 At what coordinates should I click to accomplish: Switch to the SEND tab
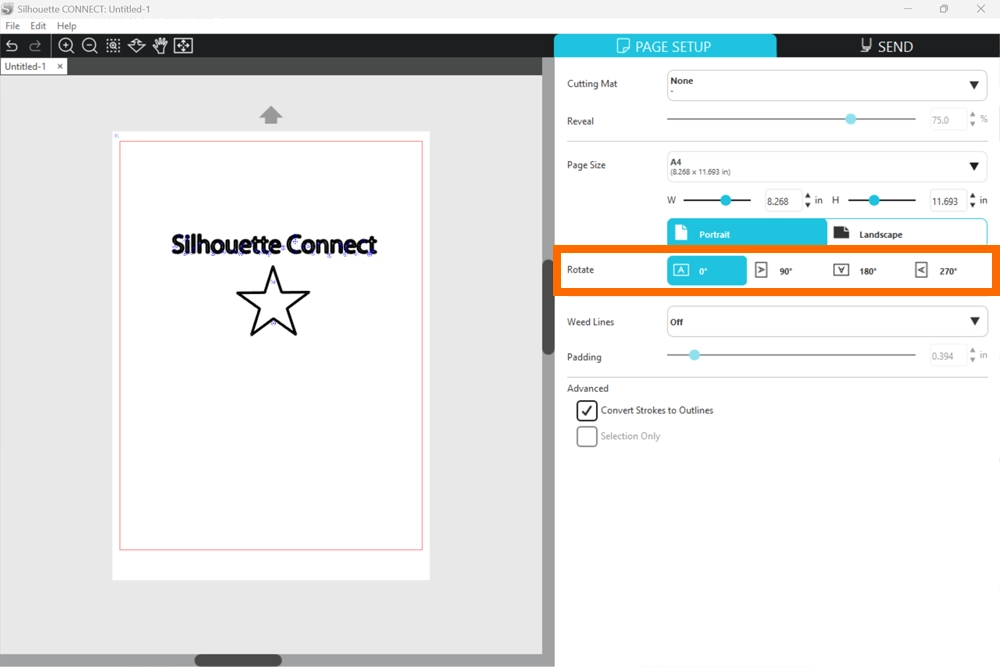[887, 46]
